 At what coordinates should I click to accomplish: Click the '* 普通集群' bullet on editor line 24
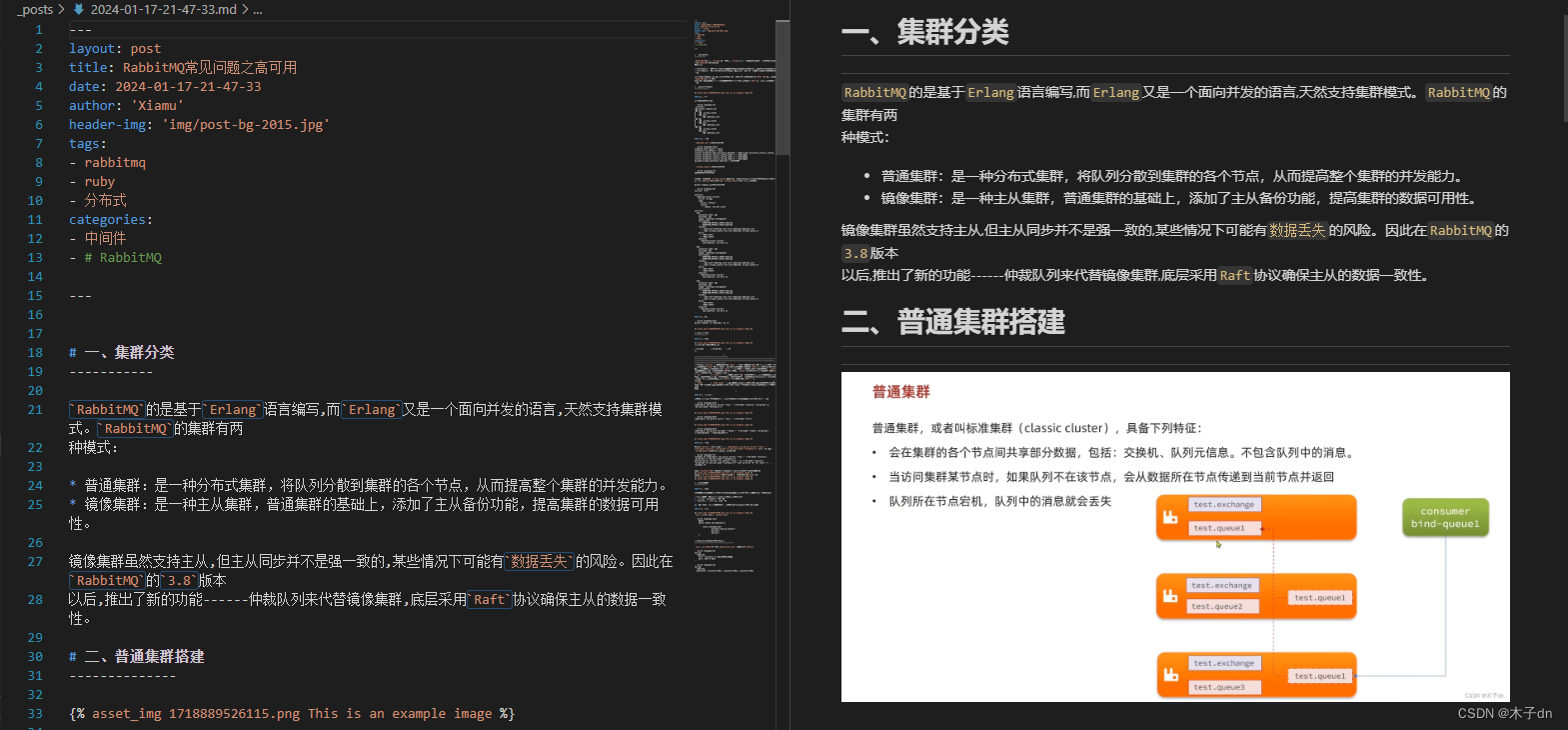click(x=368, y=485)
